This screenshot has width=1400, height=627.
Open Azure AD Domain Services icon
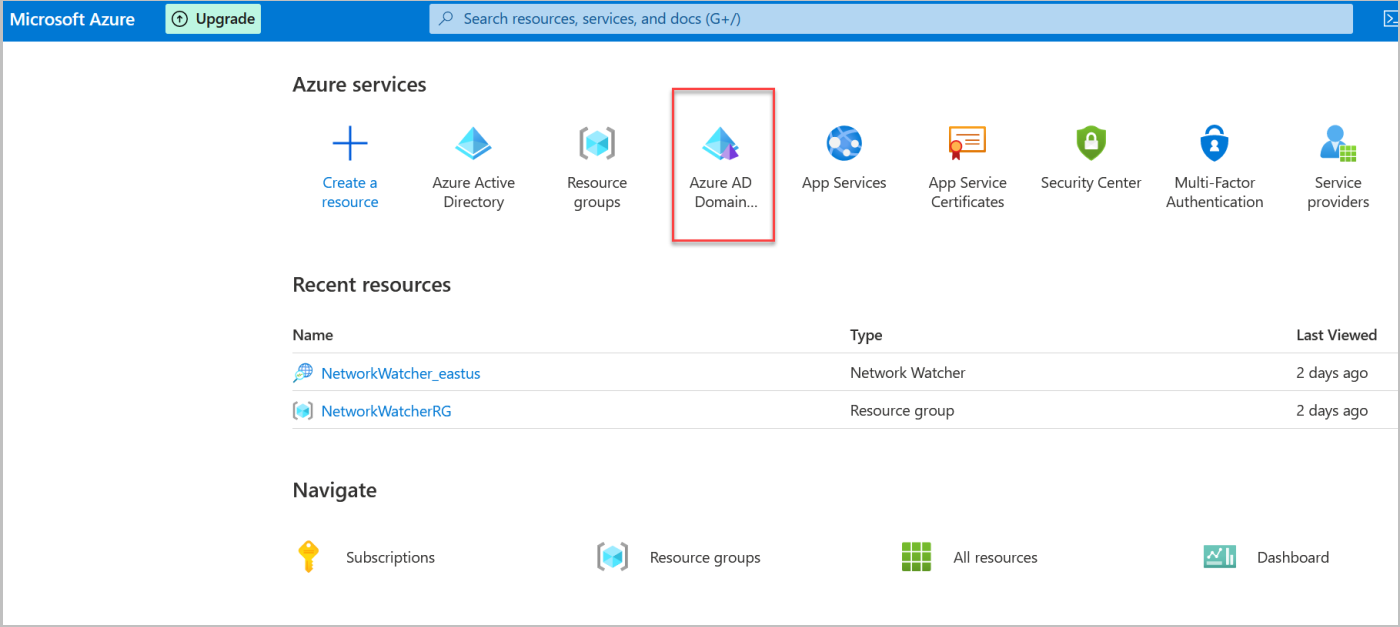tap(721, 144)
